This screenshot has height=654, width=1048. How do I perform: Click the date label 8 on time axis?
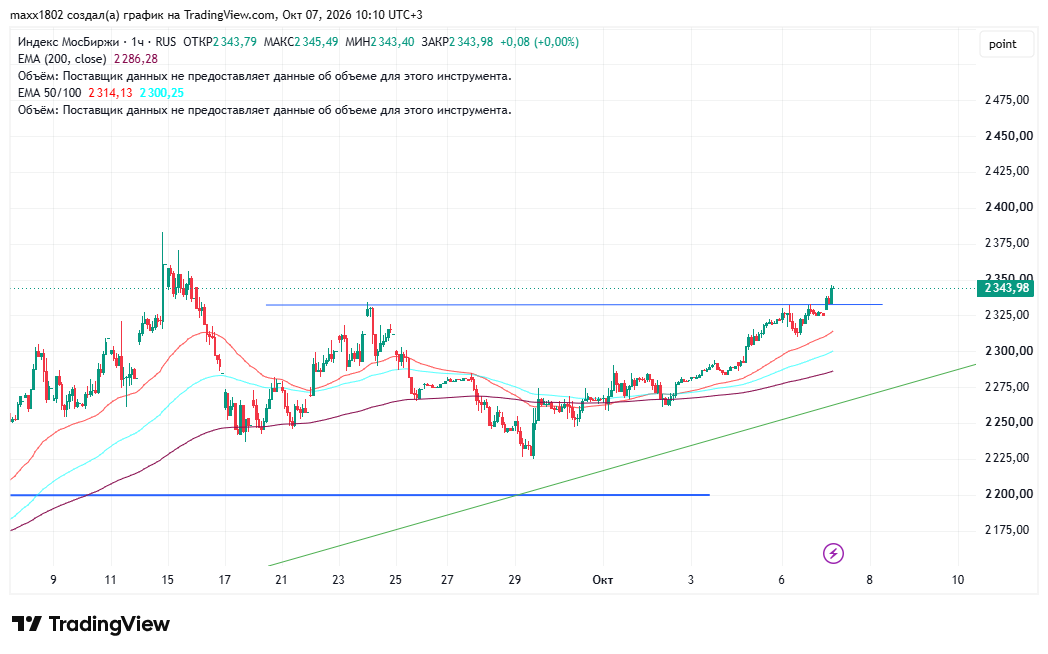(870, 580)
